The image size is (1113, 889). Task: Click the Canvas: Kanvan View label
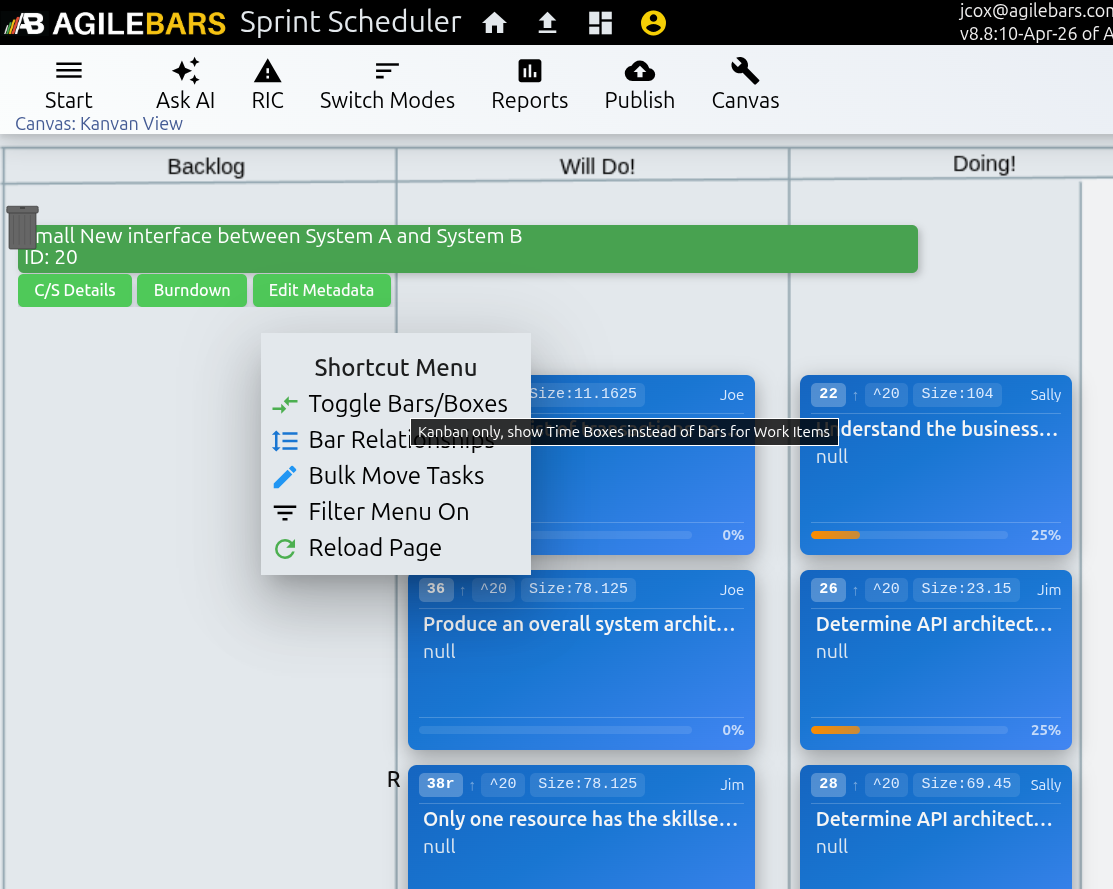tap(99, 124)
